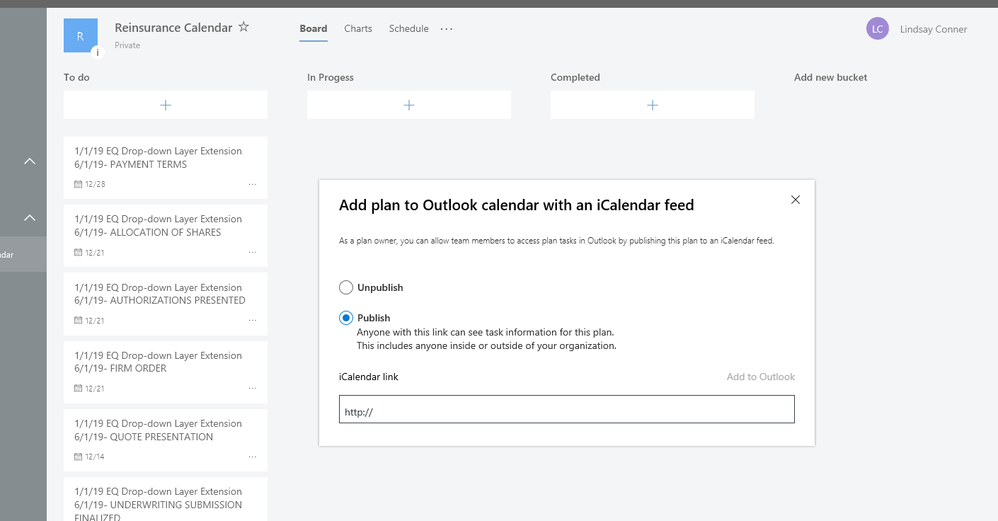Open the plan header ellipsis menu
Viewport: 998px width, 521px height.
click(446, 29)
